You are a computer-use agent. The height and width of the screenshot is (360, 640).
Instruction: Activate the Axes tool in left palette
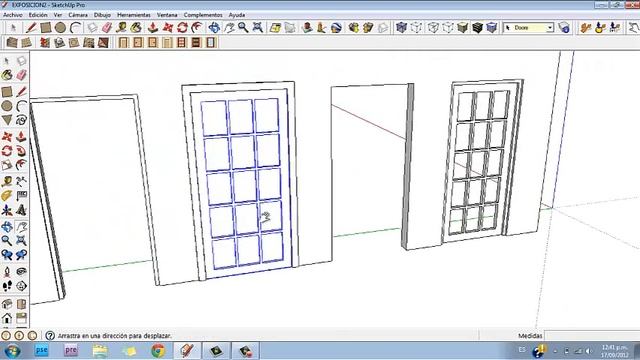click(x=7, y=210)
